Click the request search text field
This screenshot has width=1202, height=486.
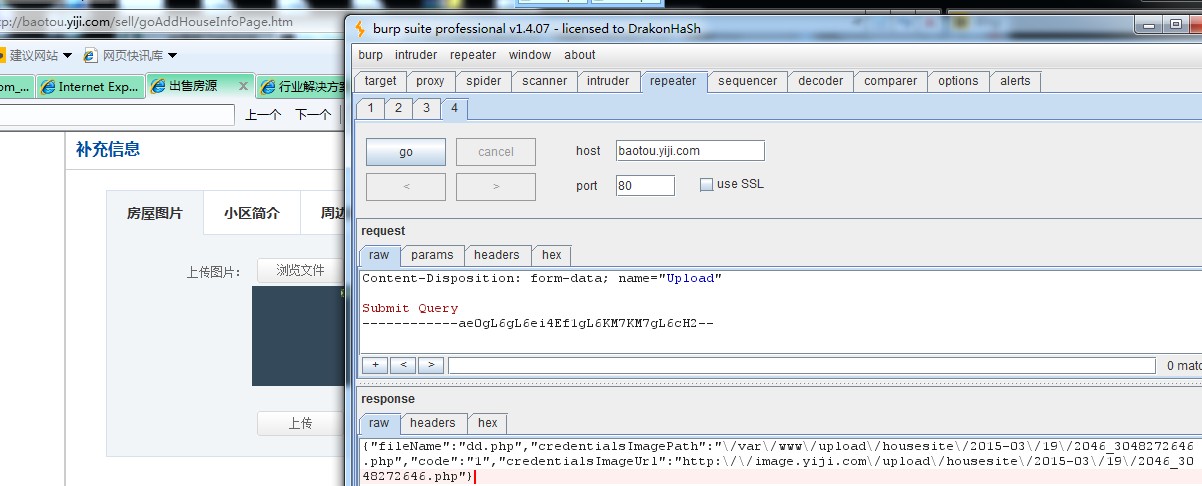click(801, 365)
